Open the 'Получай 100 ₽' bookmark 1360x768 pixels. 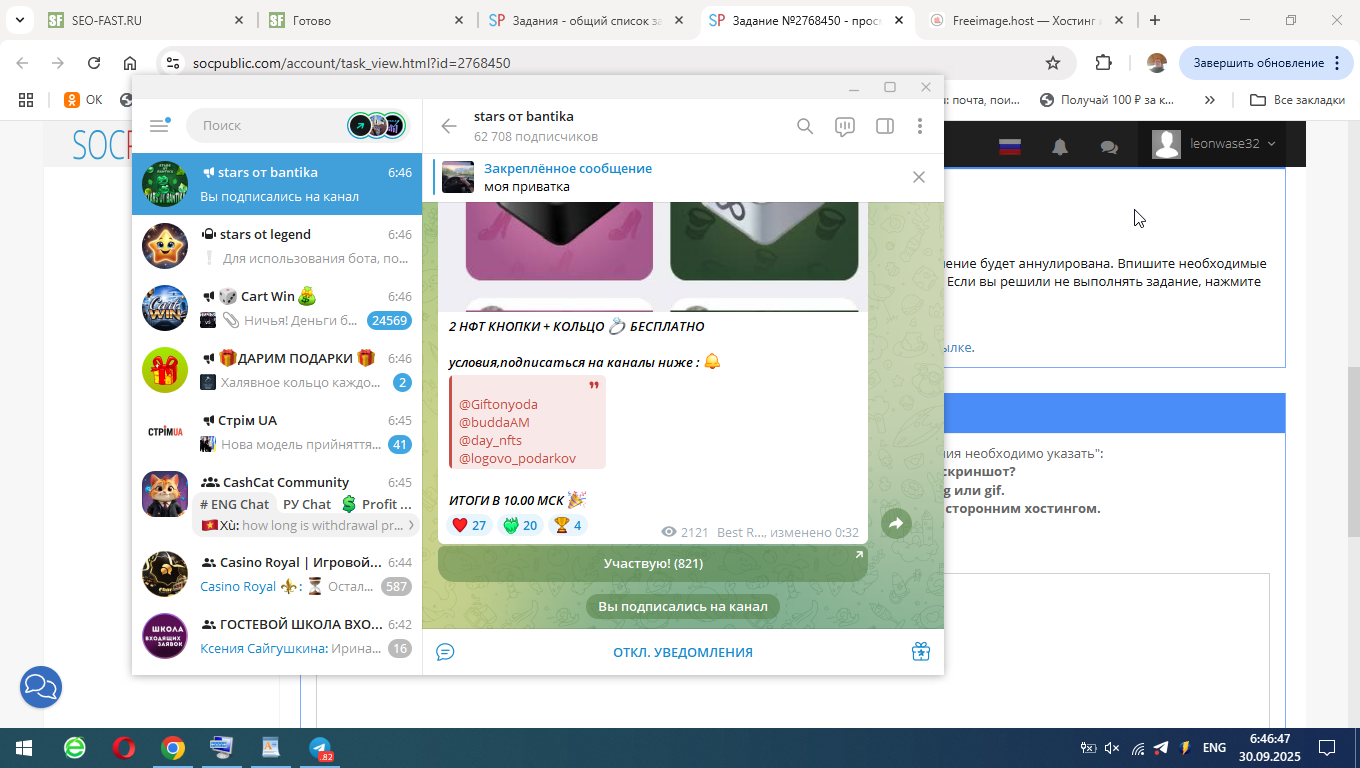pyautogui.click(x=1108, y=100)
